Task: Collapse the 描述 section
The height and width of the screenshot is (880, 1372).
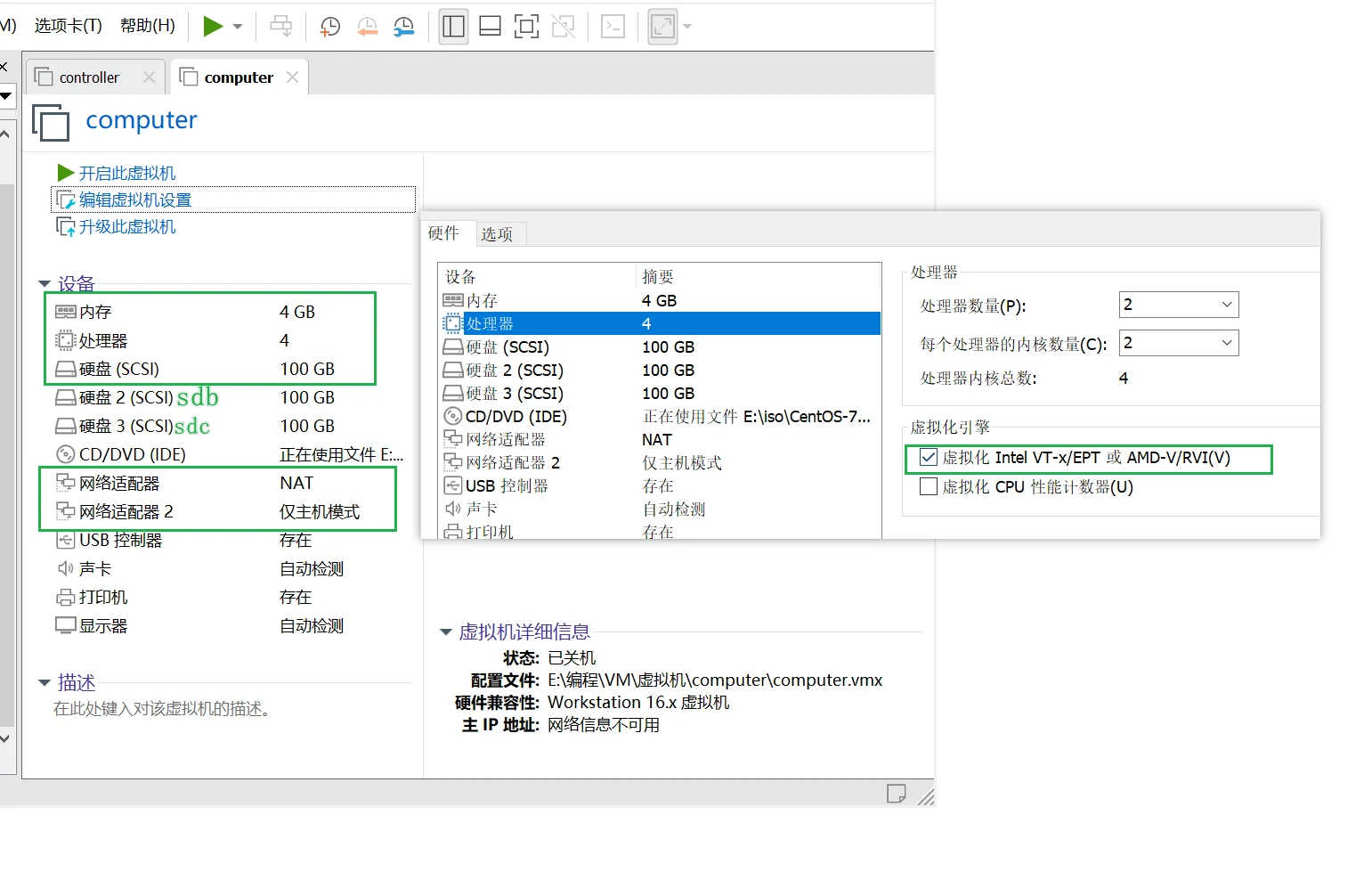Action: 45,683
